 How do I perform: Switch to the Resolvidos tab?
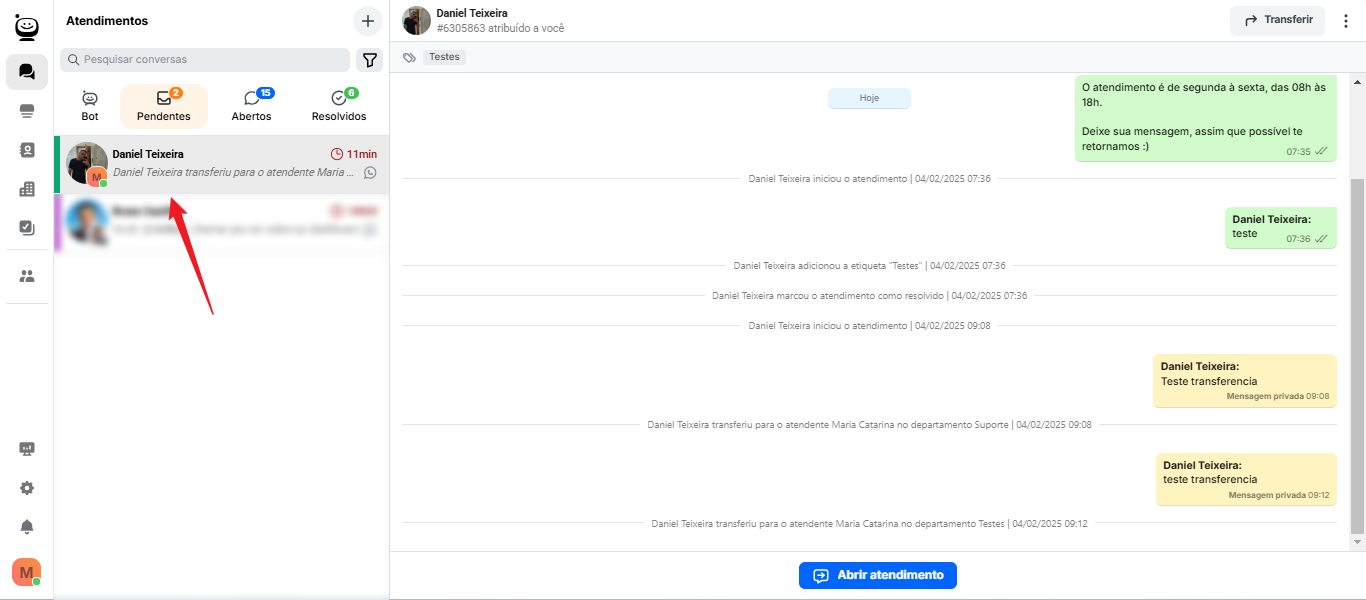[x=339, y=106]
